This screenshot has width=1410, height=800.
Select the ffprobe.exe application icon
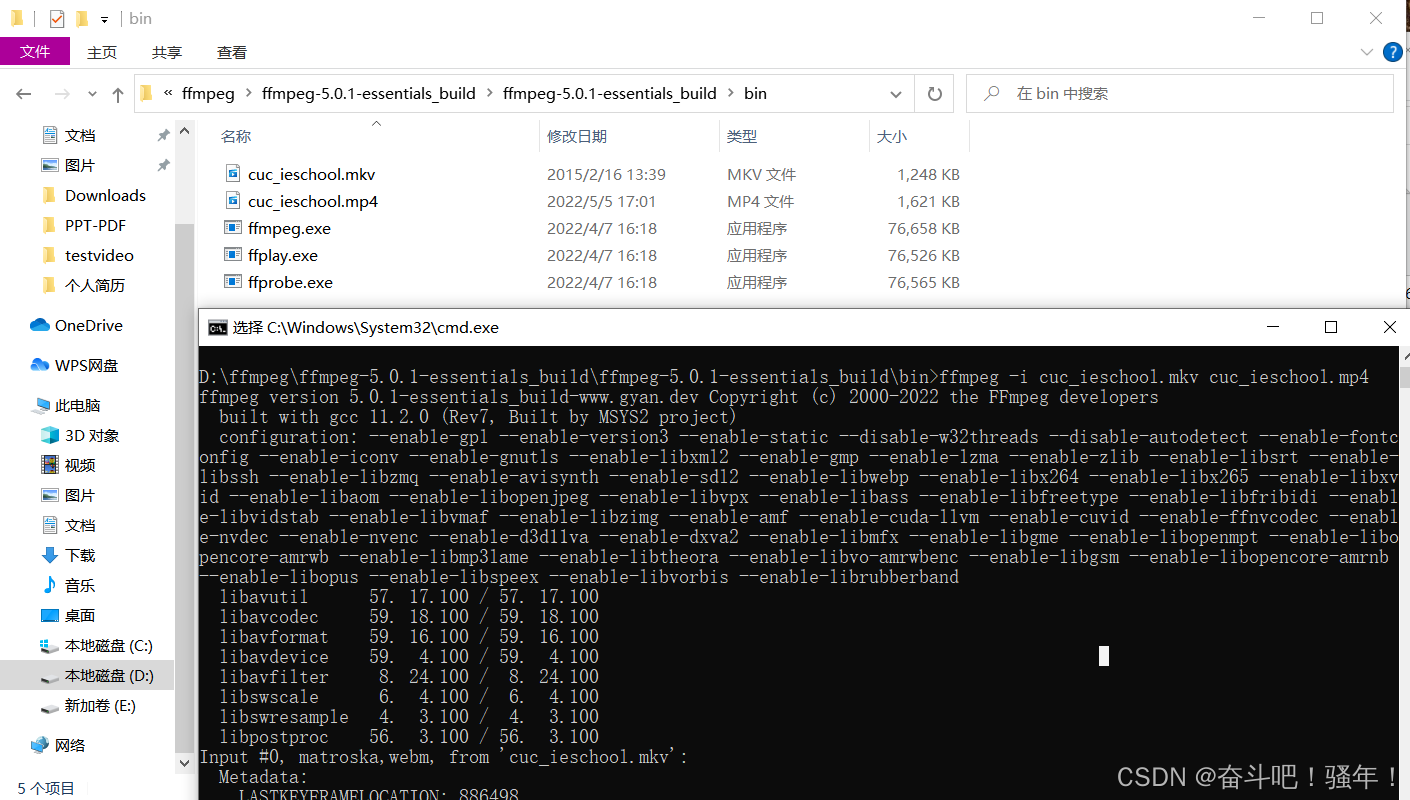(233, 282)
